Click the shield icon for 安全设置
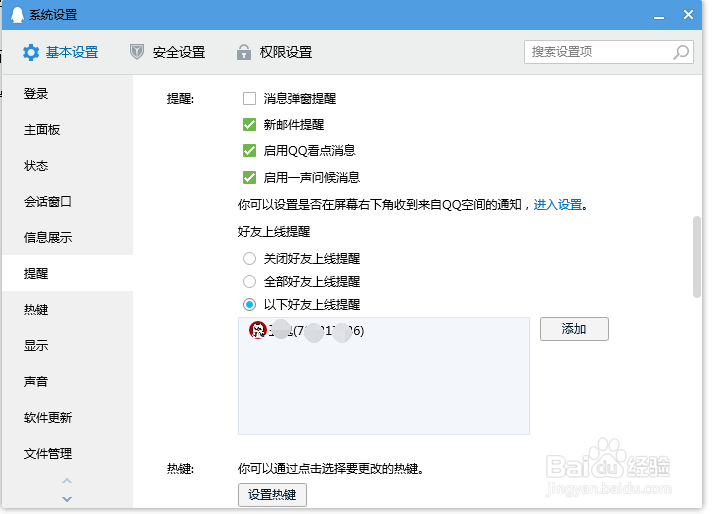 [137, 52]
